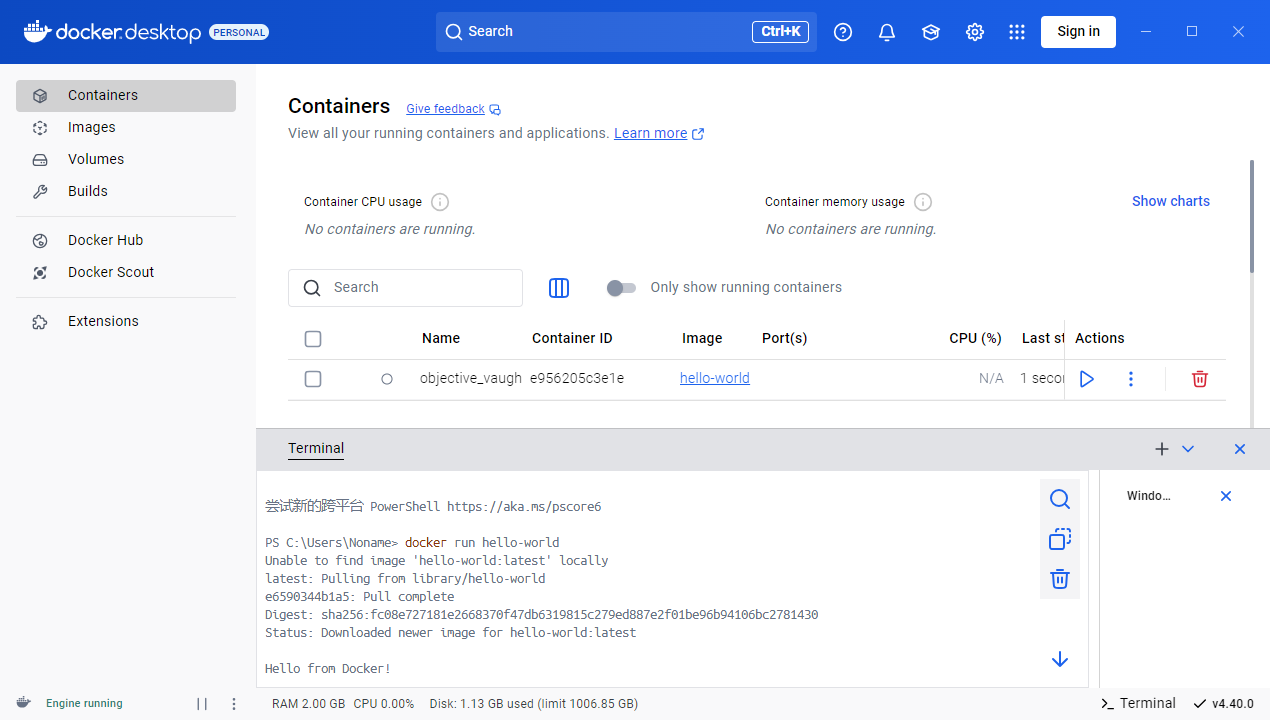
Task: Click Show charts
Action: coord(1171,202)
